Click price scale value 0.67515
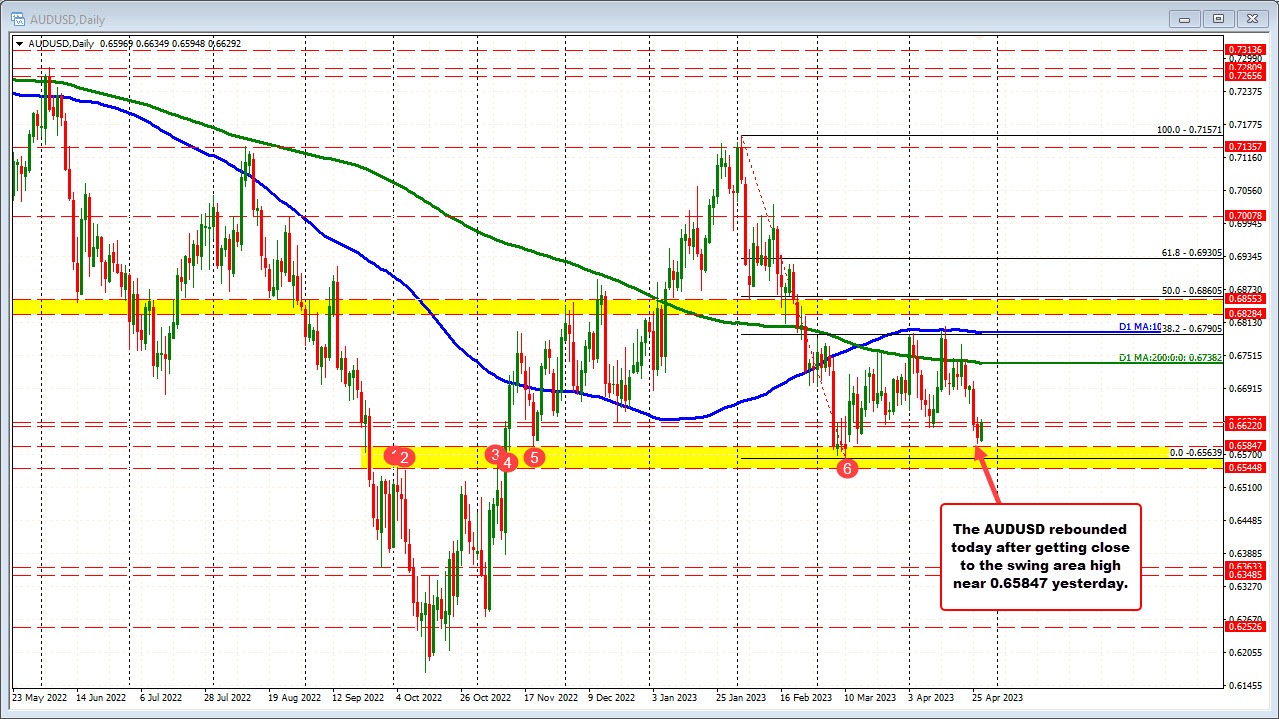The image size is (1279, 719). 1245,355
